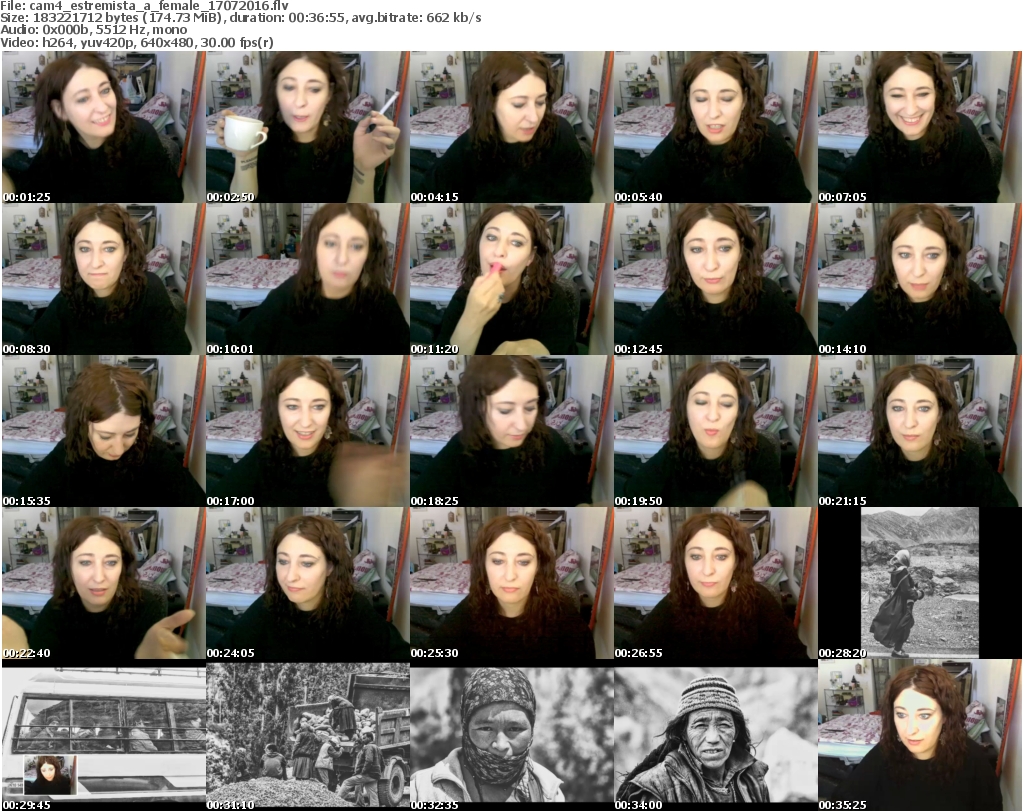Open the bus window photo at 00:29:45

[104, 736]
